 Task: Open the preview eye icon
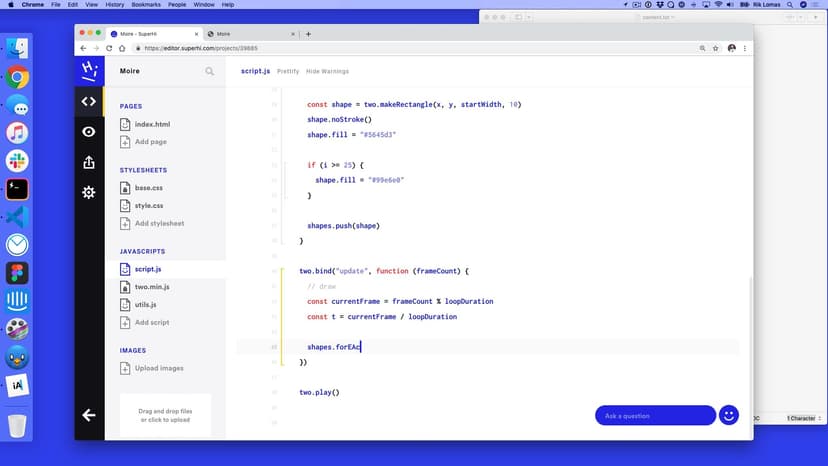tap(89, 132)
